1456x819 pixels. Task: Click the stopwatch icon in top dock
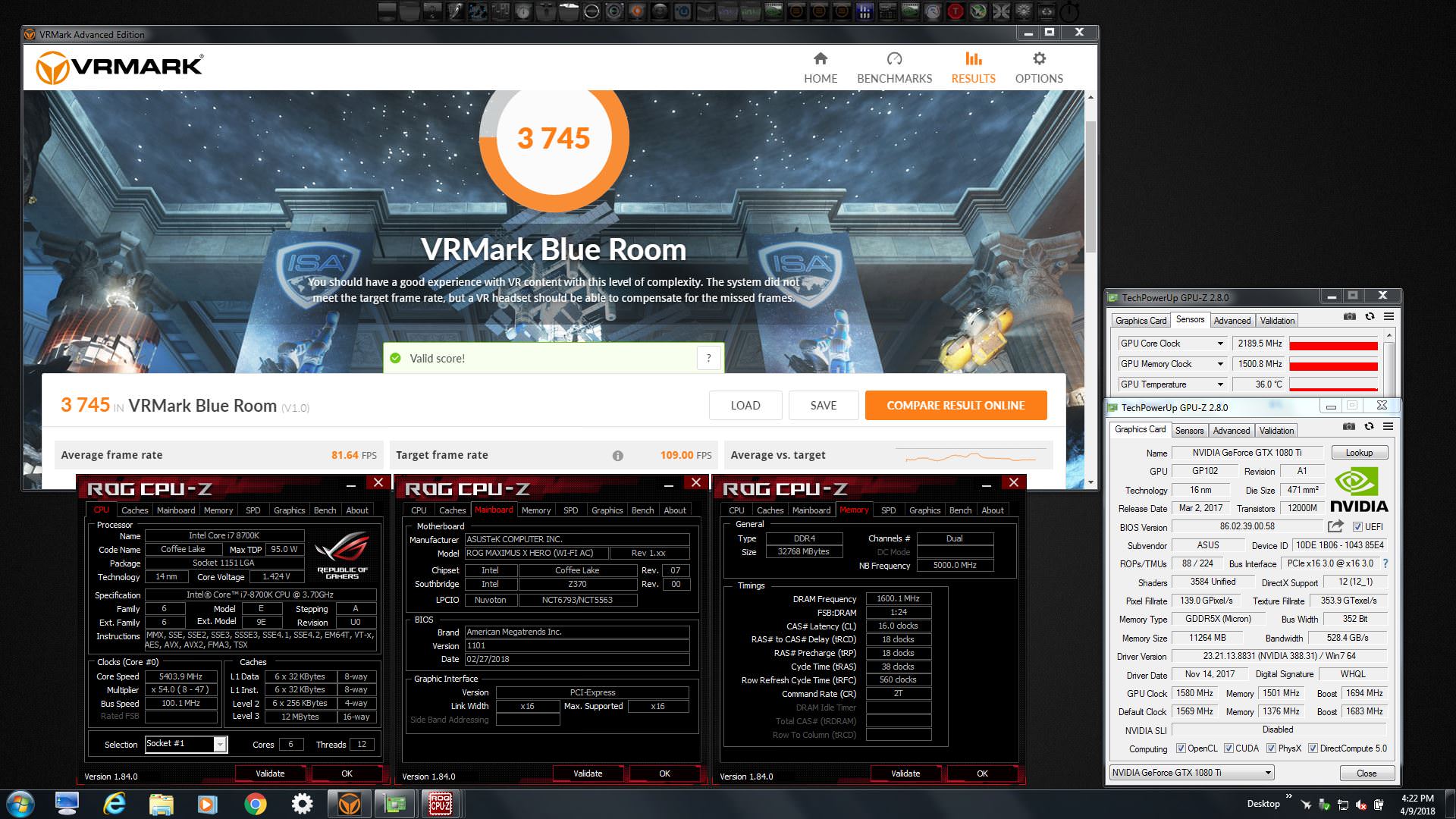tap(1069, 11)
